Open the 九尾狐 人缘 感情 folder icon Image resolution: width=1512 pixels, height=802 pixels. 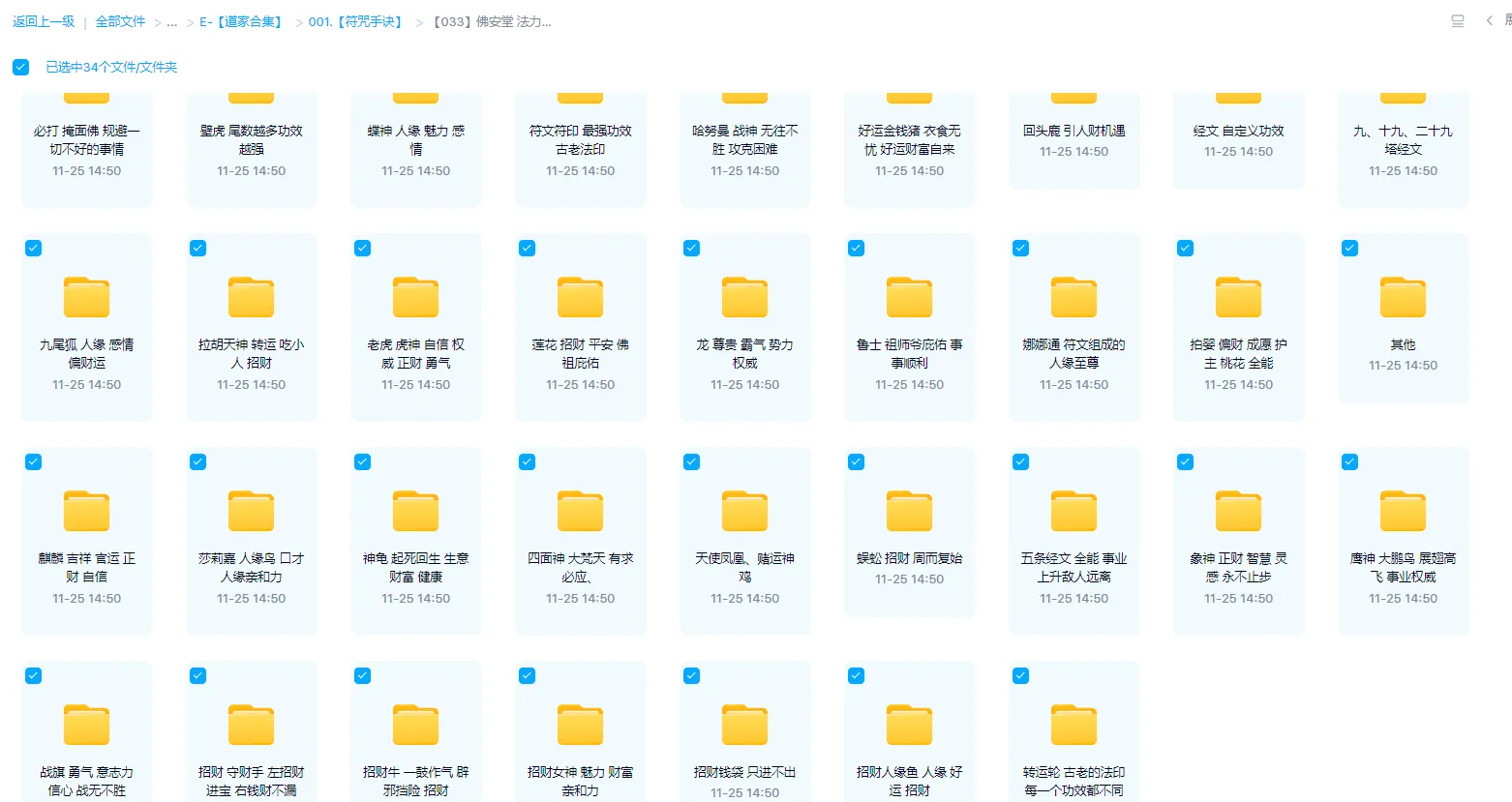pyautogui.click(x=87, y=297)
